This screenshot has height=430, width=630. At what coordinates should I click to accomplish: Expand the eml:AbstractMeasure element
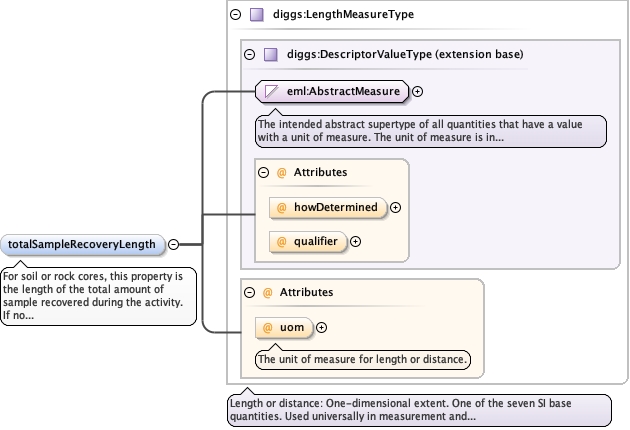(418, 91)
